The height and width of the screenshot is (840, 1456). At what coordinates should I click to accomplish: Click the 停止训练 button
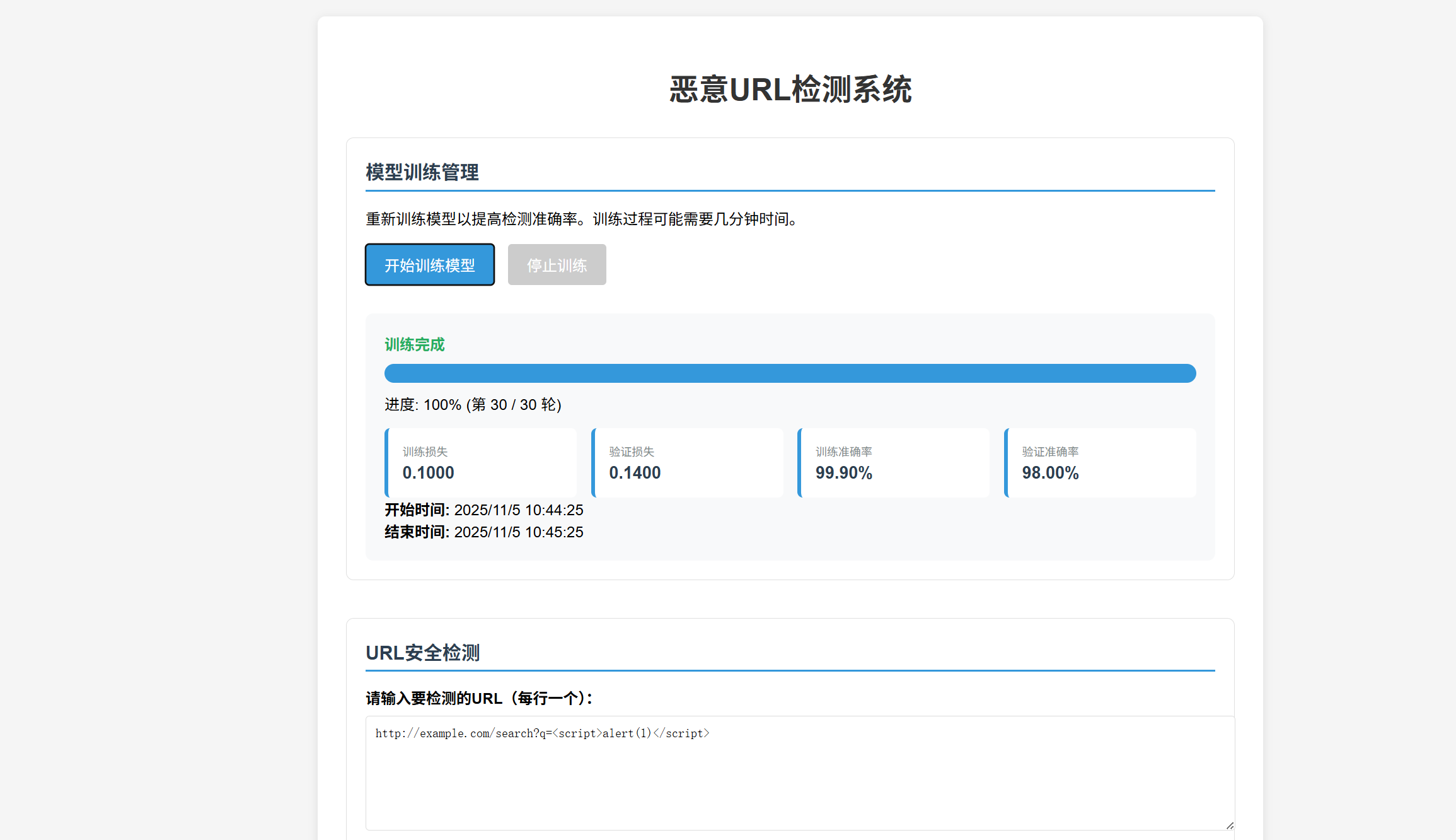(x=556, y=265)
